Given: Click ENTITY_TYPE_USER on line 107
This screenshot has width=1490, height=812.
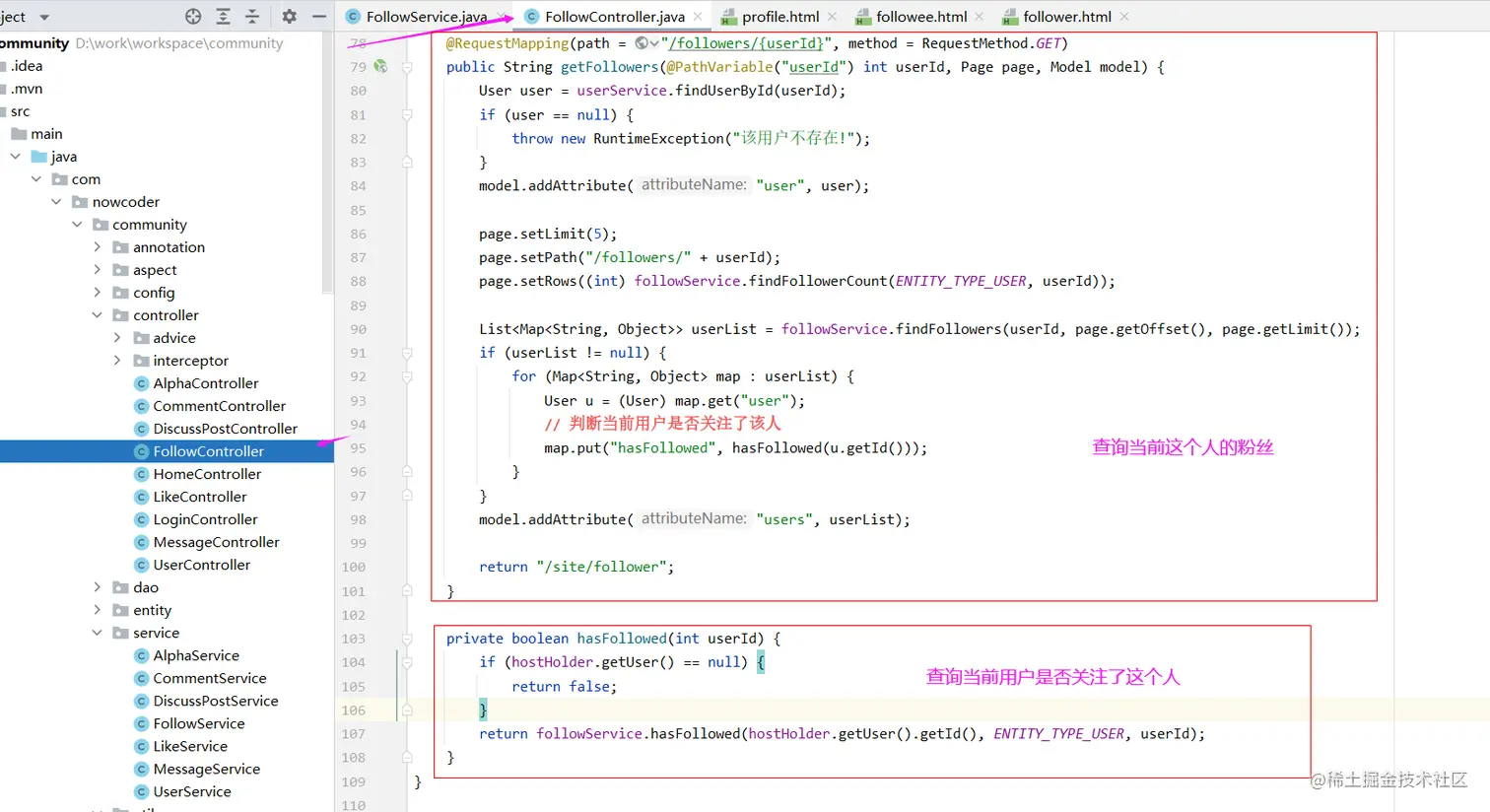Looking at the screenshot, I should [x=1058, y=733].
